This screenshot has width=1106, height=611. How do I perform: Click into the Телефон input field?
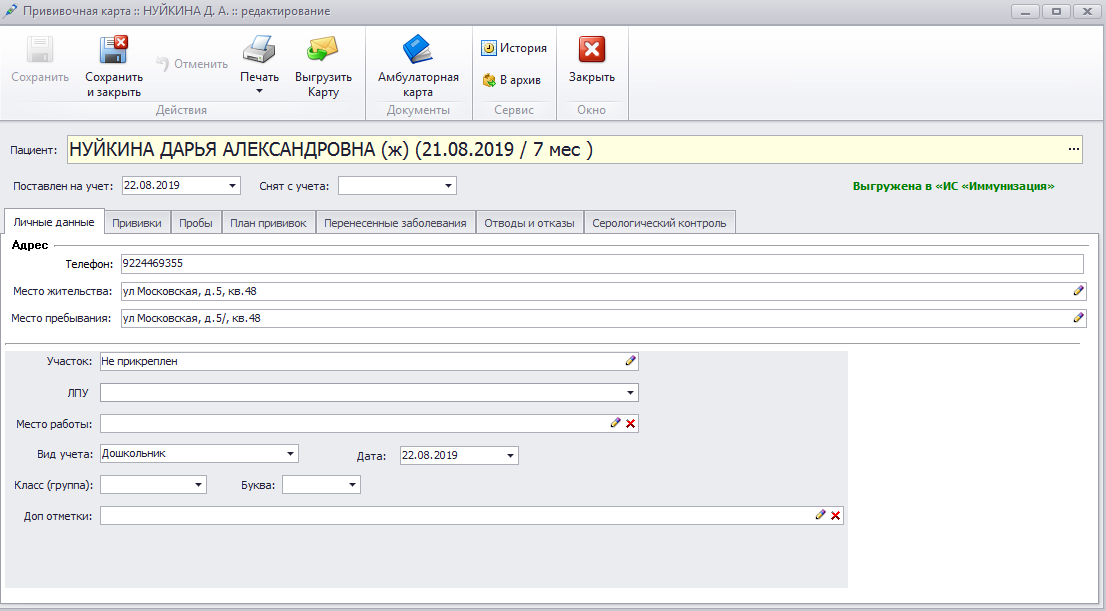coord(600,264)
